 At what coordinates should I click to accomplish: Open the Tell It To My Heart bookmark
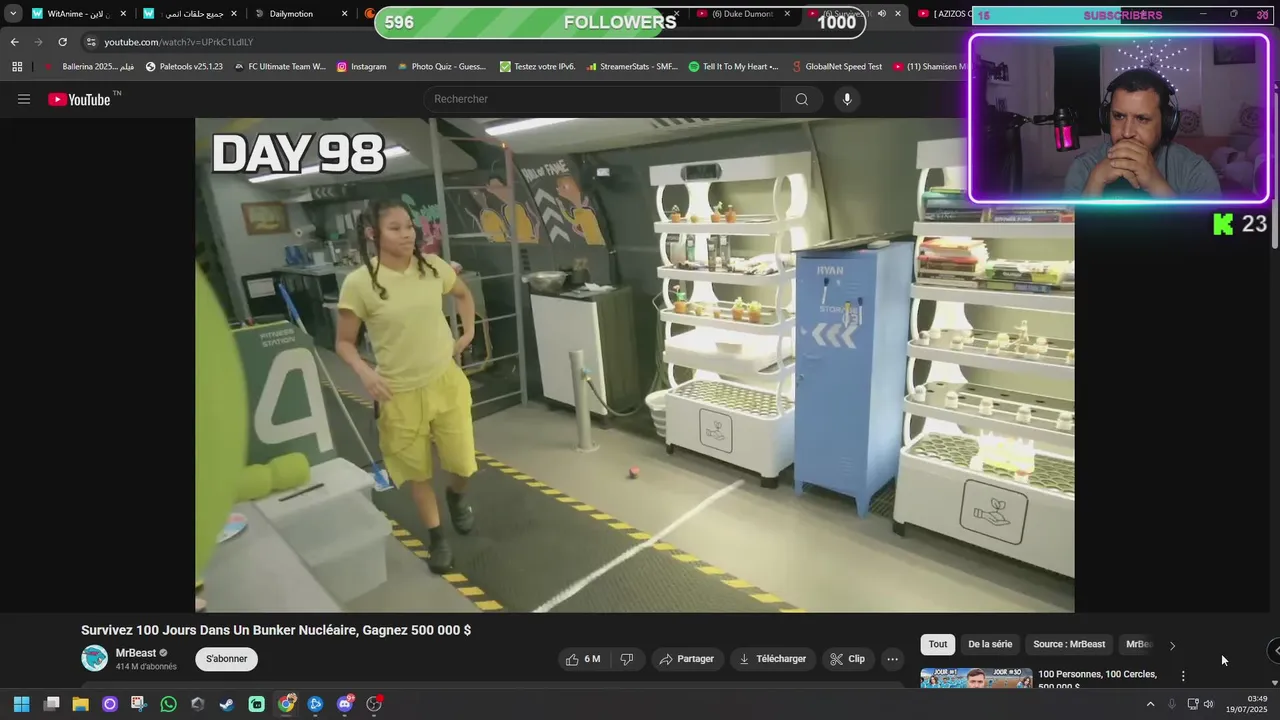(x=734, y=66)
